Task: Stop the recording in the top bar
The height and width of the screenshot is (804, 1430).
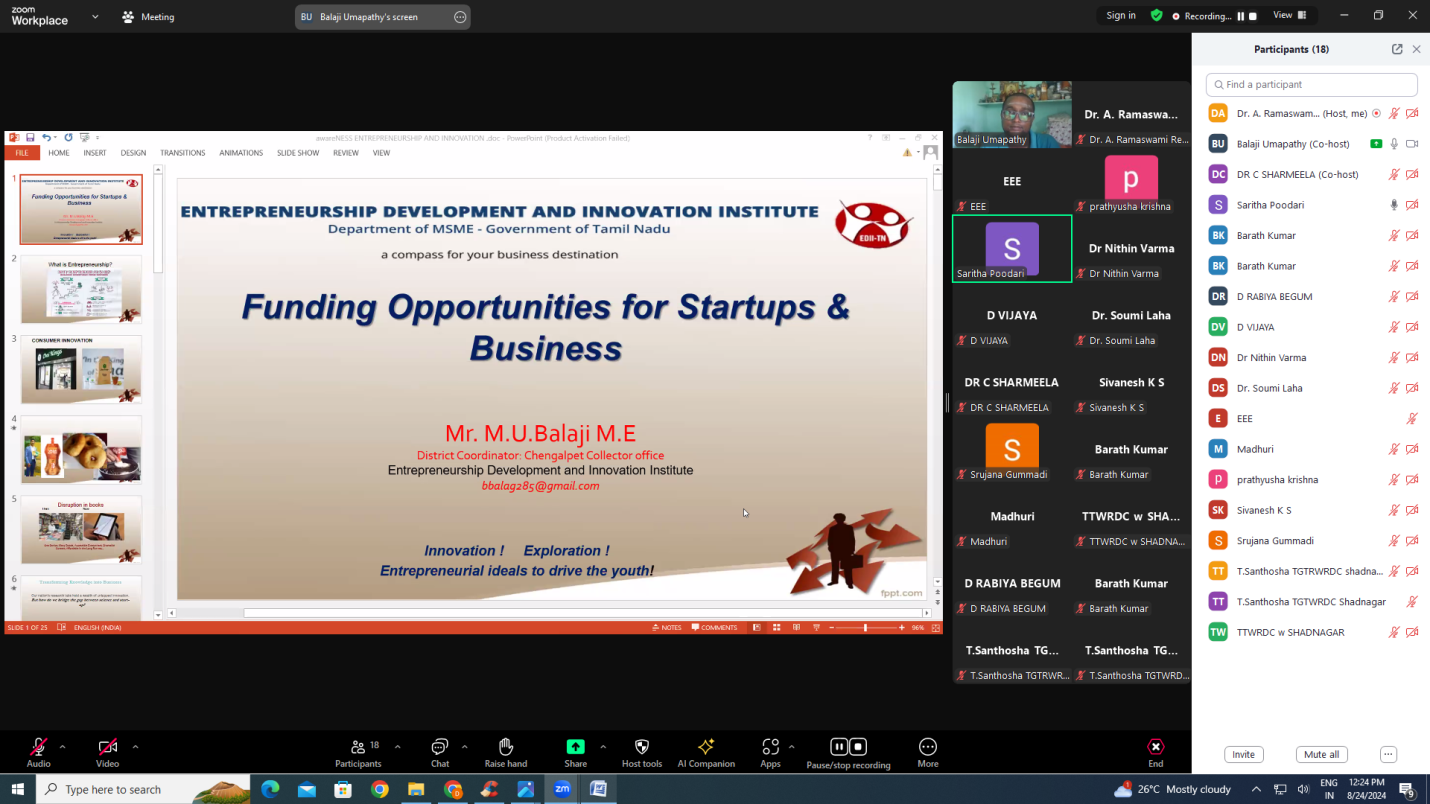Action: [x=1253, y=16]
